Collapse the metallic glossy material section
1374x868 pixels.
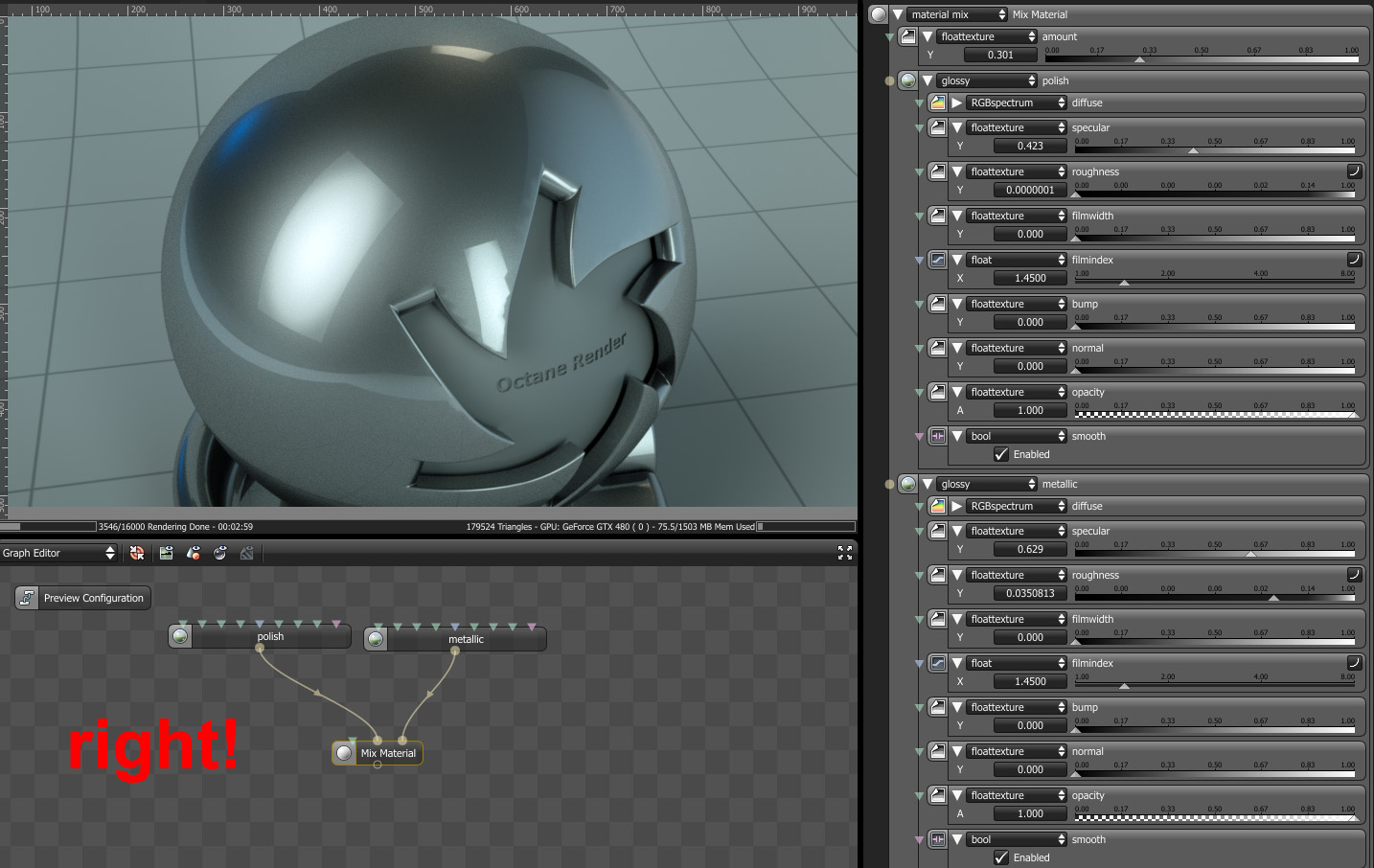[927, 484]
